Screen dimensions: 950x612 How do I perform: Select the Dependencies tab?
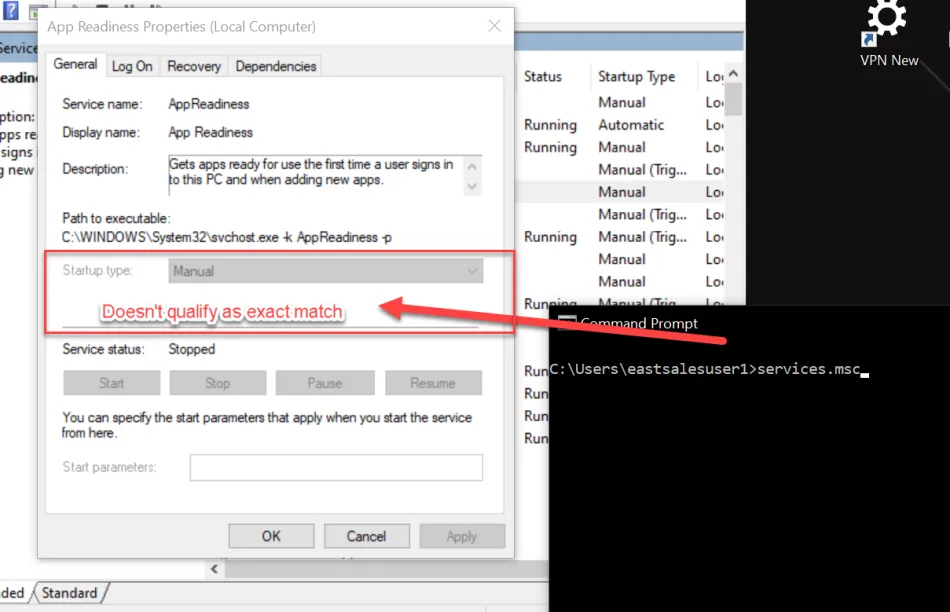[x=275, y=66]
